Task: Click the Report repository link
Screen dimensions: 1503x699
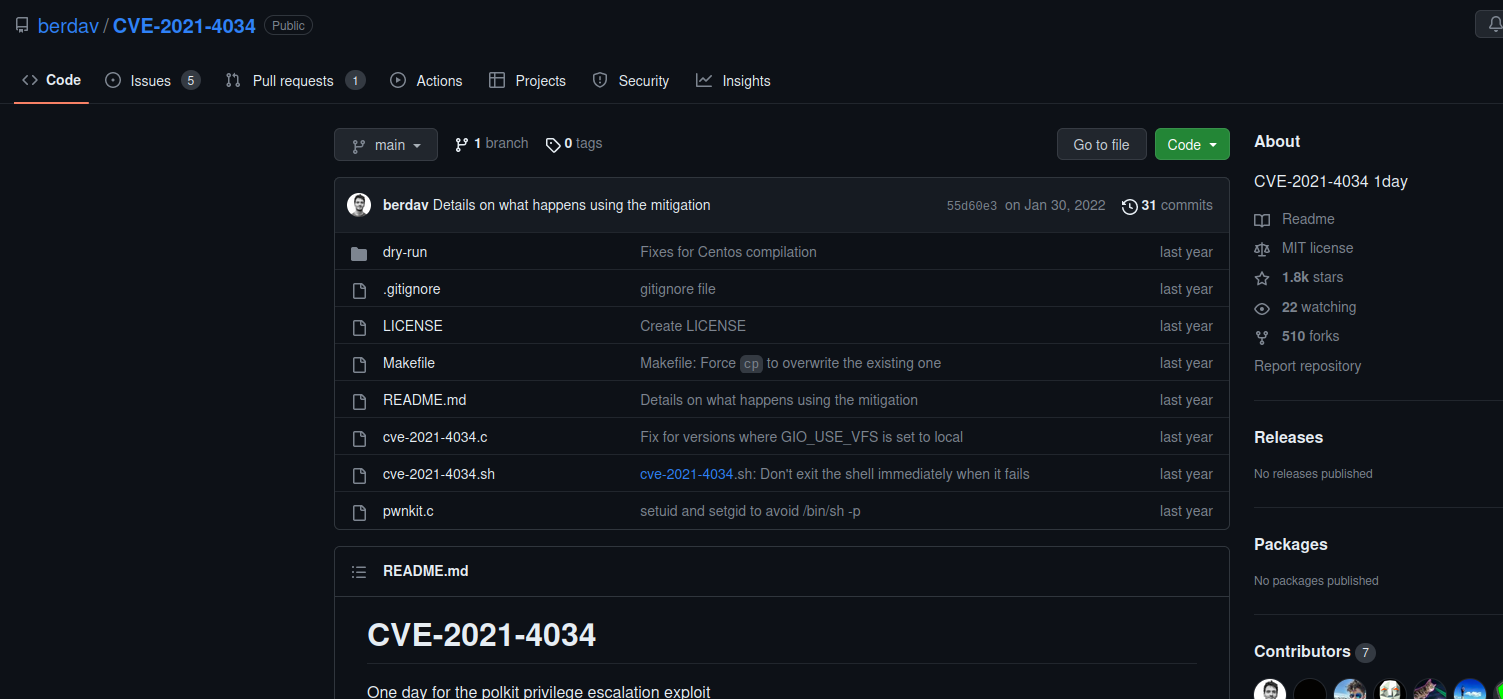Action: (1307, 366)
